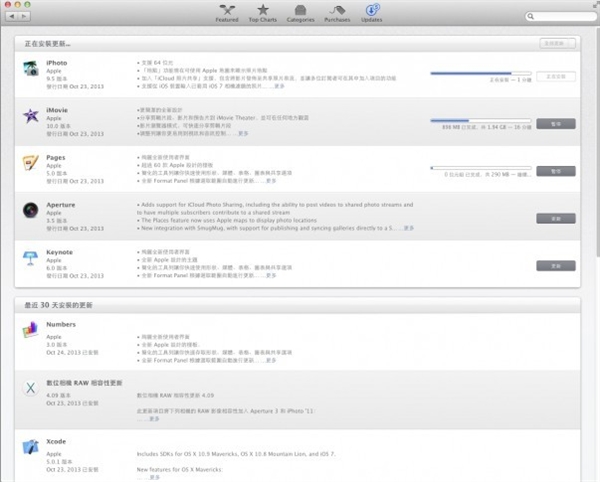Expand Numbers release notes More link

point(271,360)
